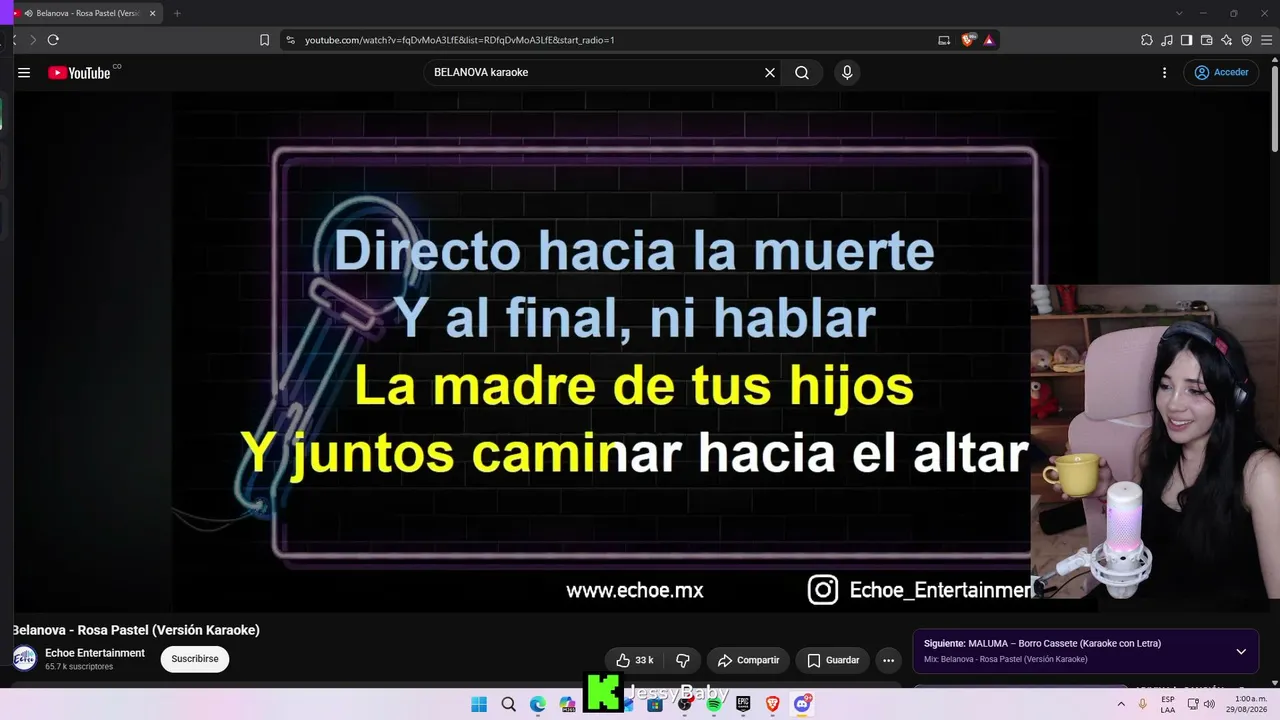Open Epic Games Launcher from taskbar
Screen dimensions: 1280x720
[x=743, y=704]
